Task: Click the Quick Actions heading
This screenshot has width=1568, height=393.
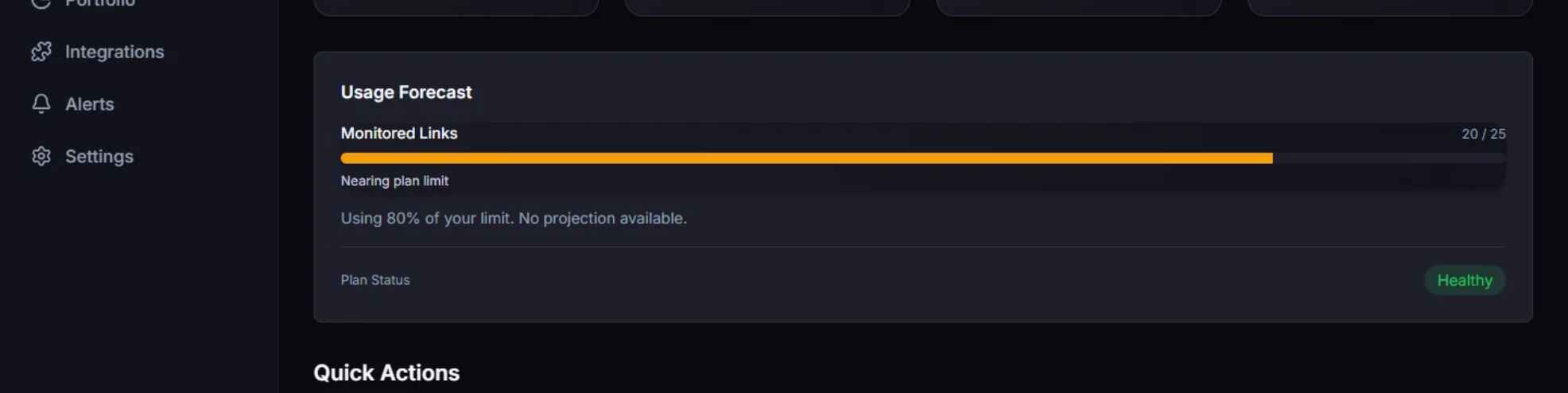Action: 386,372
